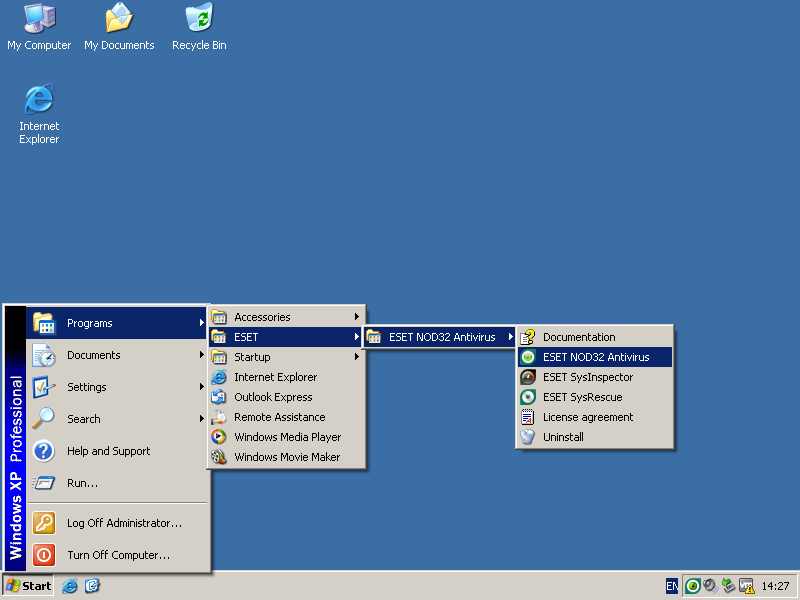800x600 pixels.
Task: Choose Log Off Administrator... in Start menu
Action: point(117,523)
